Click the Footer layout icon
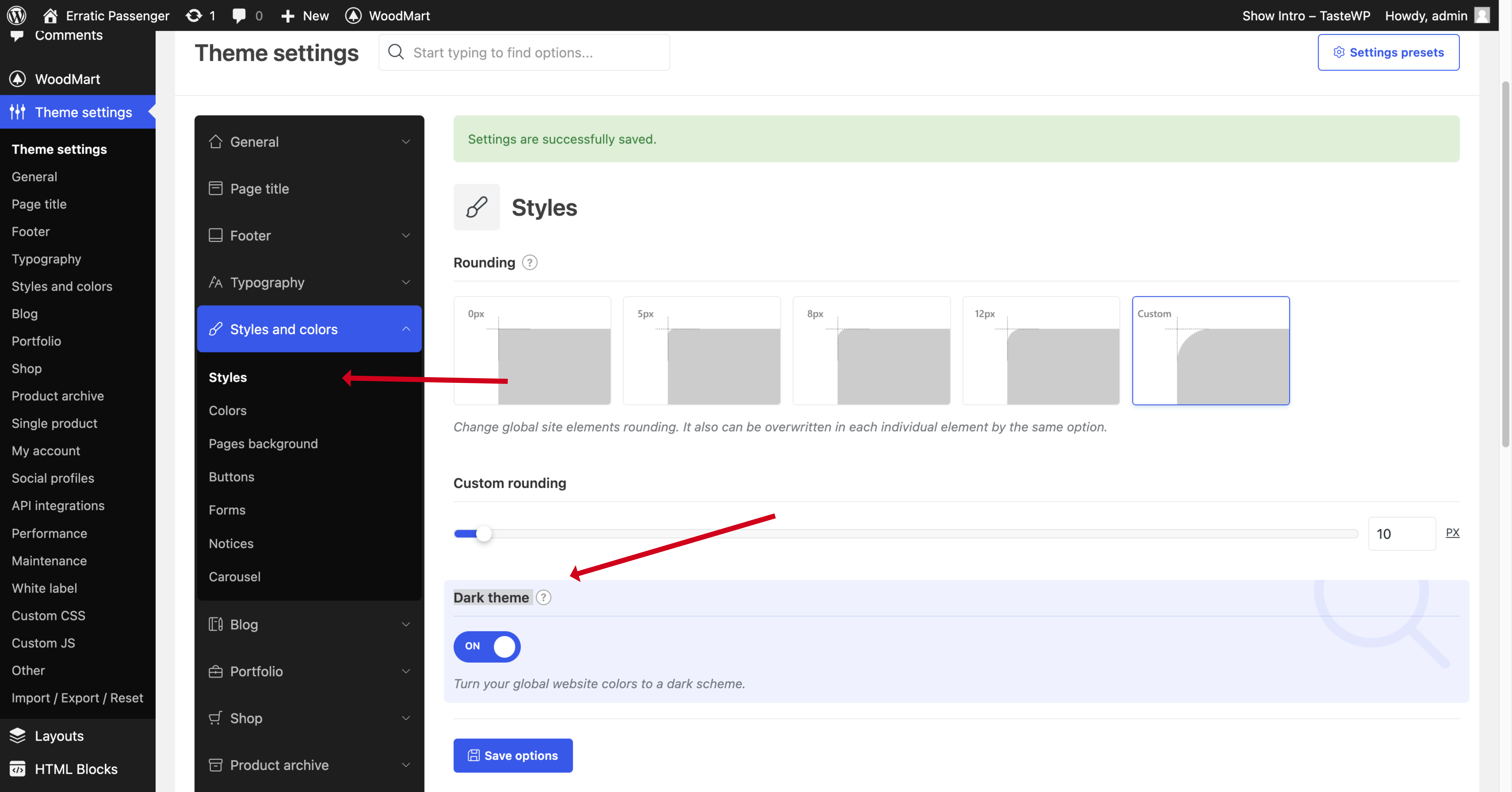The image size is (1512, 792). [215, 235]
